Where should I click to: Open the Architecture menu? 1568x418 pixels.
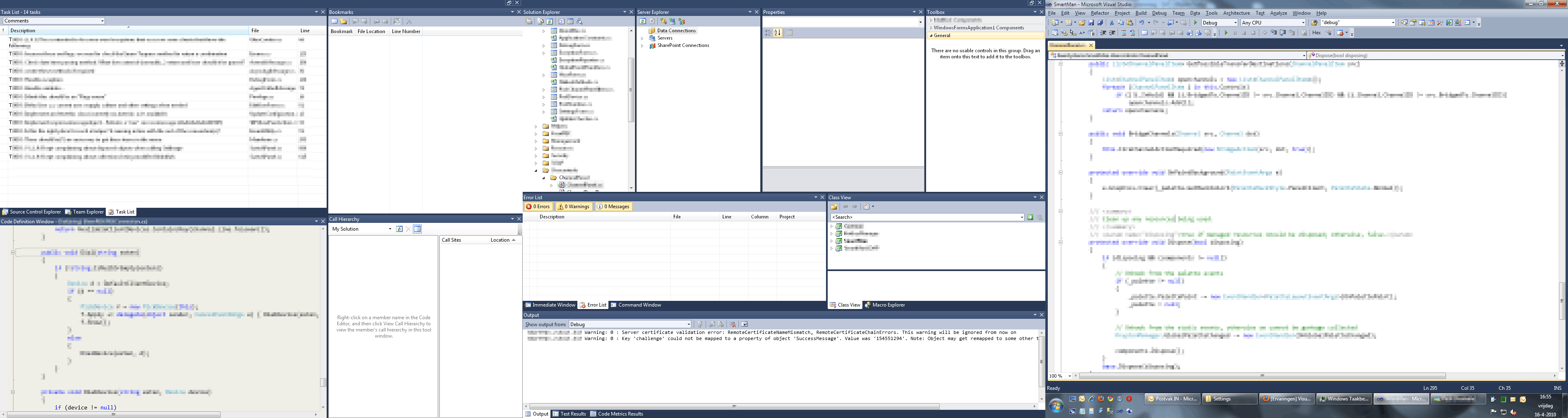click(1236, 13)
